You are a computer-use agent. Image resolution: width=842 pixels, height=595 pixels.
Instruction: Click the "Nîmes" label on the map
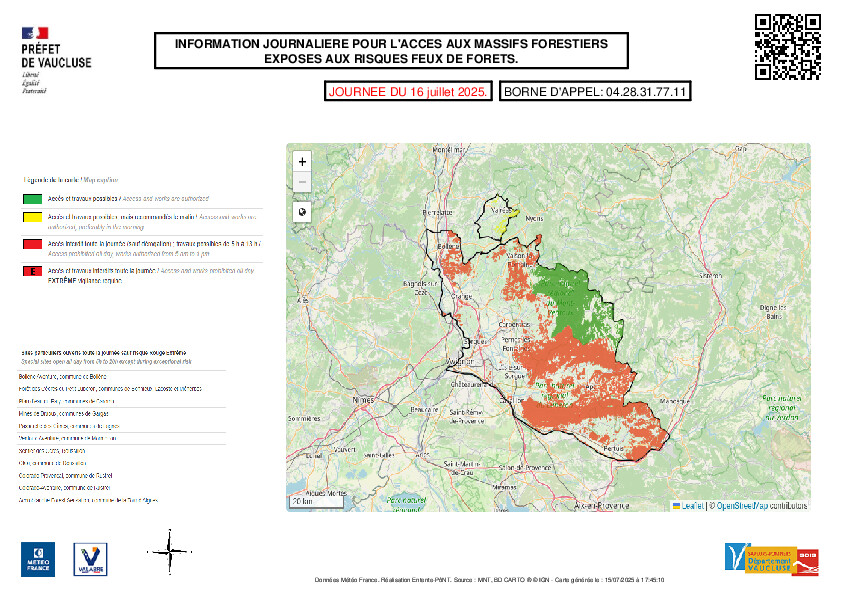[x=363, y=400]
